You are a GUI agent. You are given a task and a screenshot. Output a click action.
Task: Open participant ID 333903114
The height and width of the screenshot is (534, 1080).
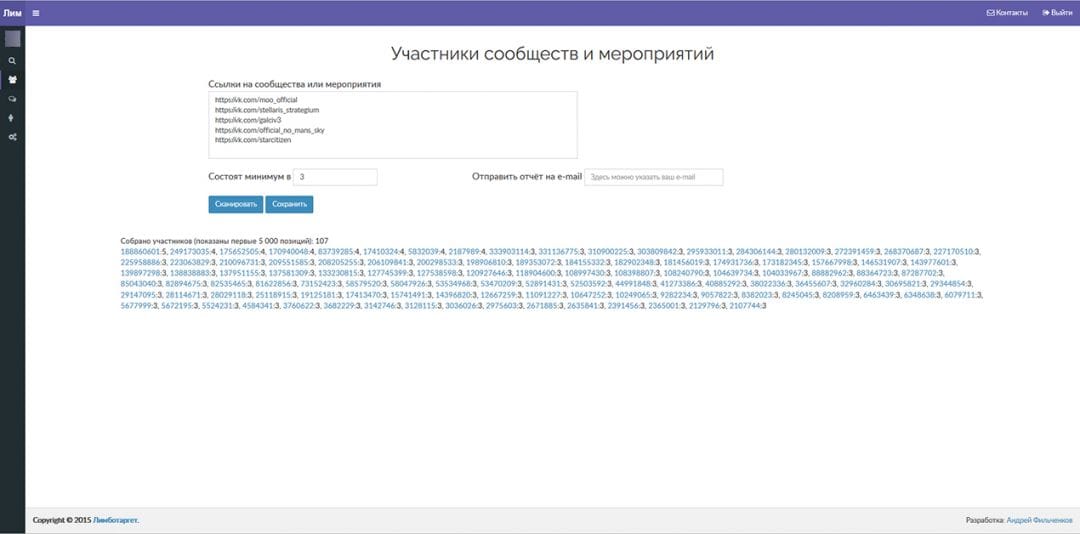click(510, 252)
